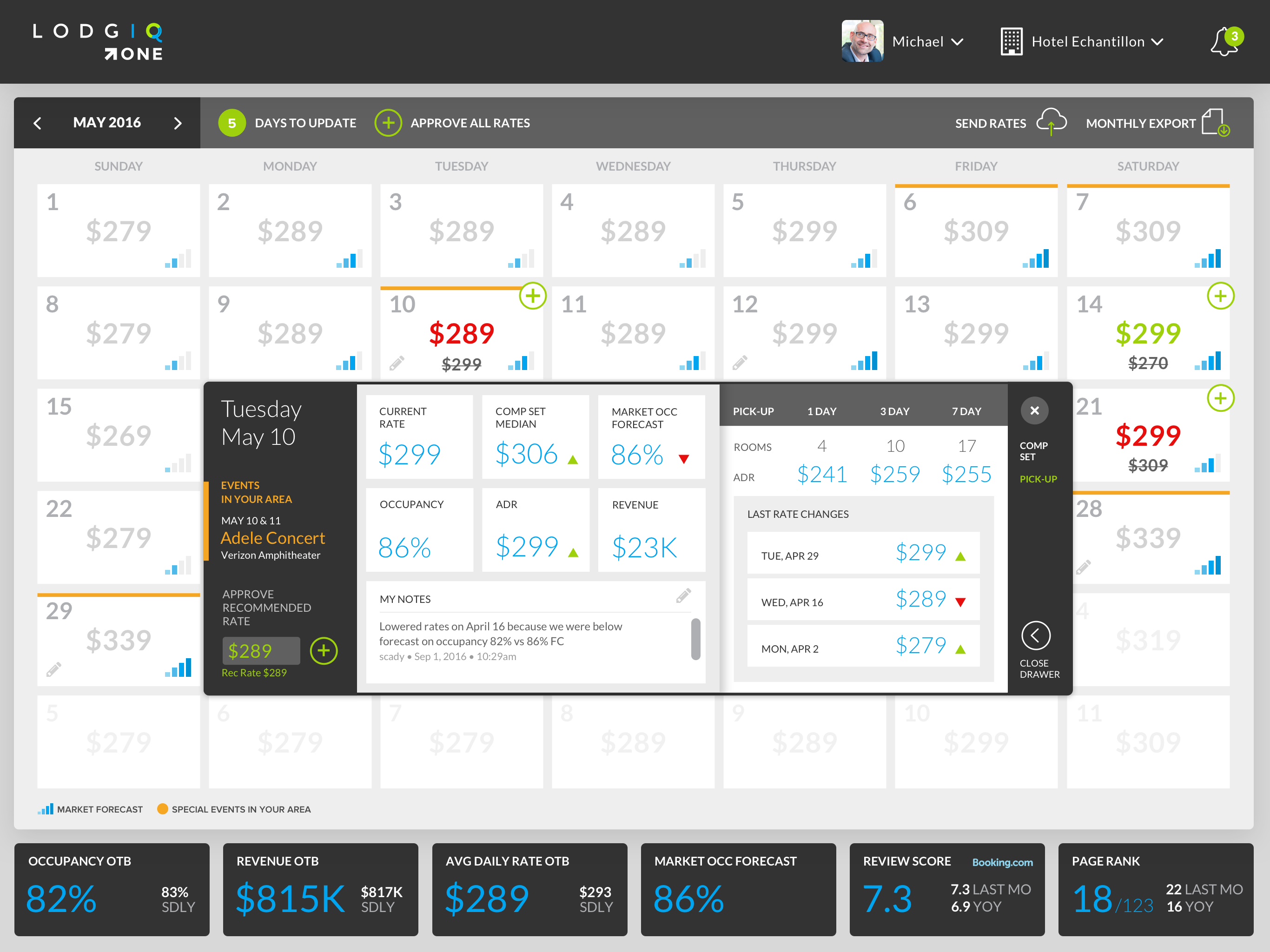Click the notification bell icon

1224,42
